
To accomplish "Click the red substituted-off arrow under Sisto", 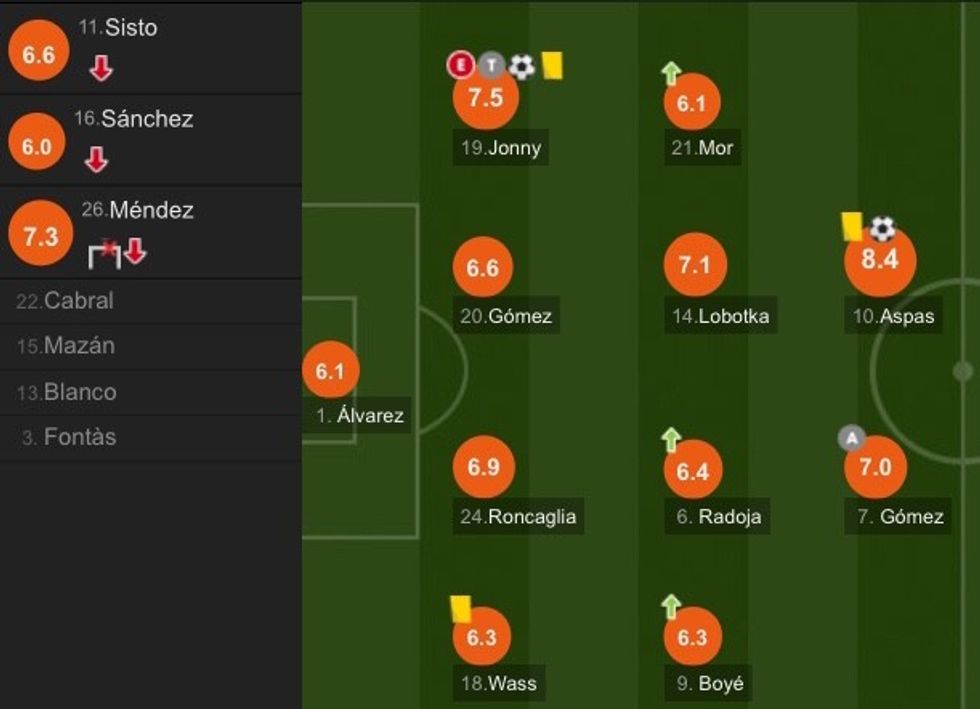I will [x=101, y=68].
